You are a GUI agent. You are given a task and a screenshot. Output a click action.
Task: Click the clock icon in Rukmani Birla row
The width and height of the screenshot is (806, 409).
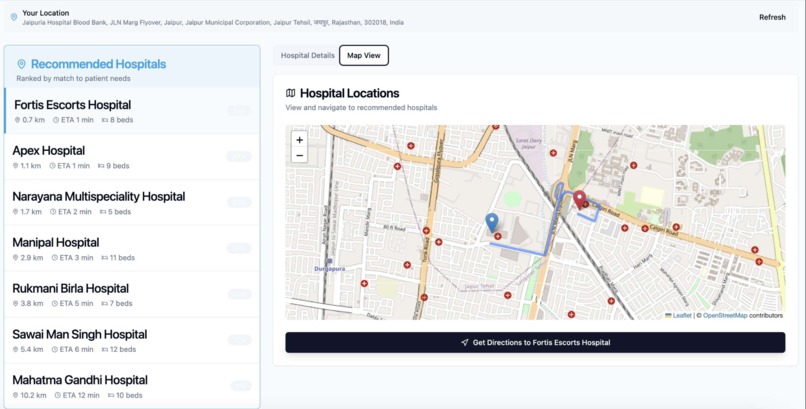[54, 304]
